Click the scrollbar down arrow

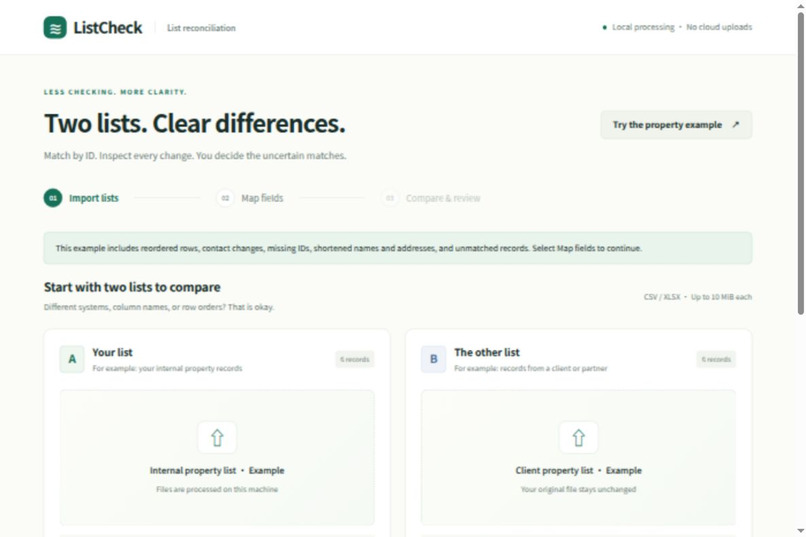pos(800,531)
